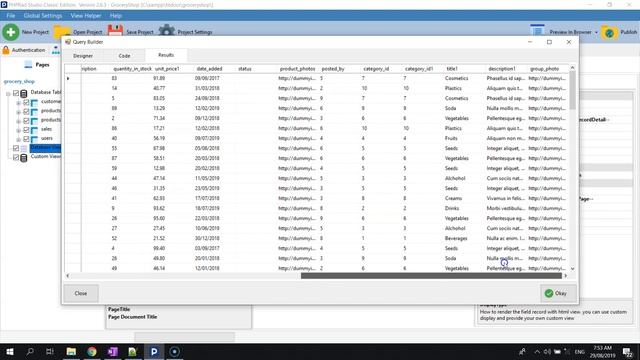Click the Pages icon in left panel
The height and width of the screenshot is (360, 640).
point(28,64)
